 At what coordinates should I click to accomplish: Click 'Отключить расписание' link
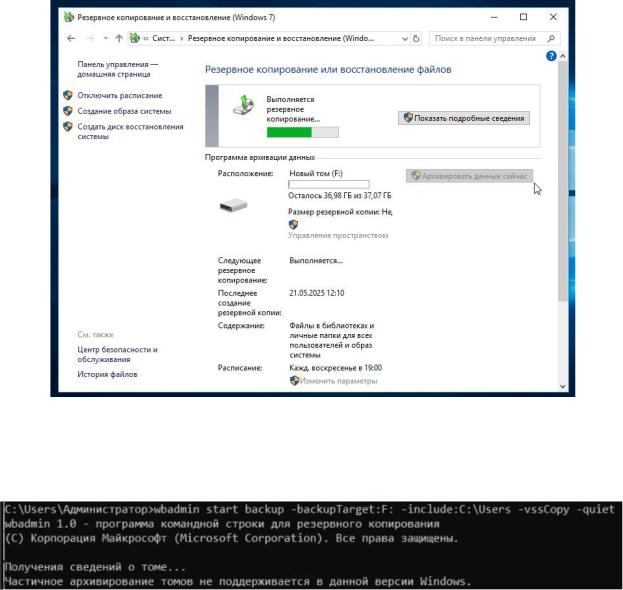120,95
